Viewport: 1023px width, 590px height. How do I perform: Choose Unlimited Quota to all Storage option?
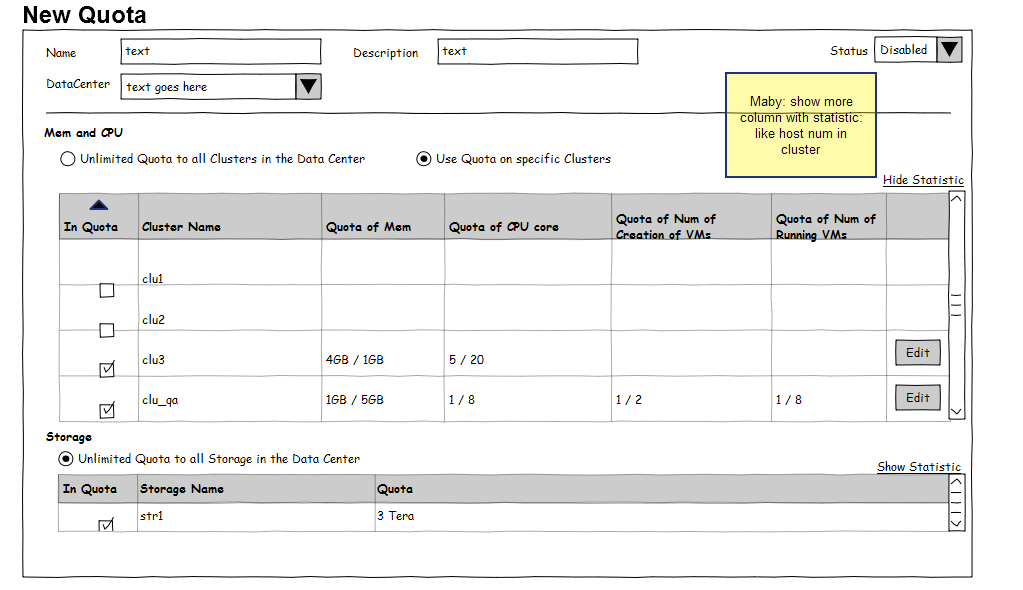(x=66, y=459)
